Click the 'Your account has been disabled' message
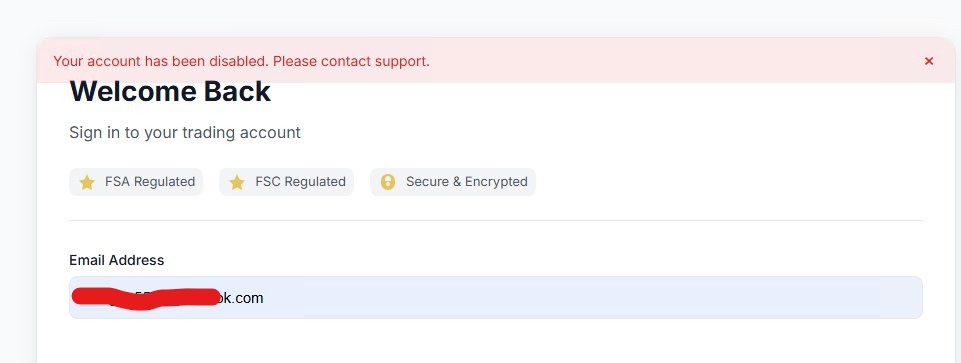Image resolution: width=961 pixels, height=363 pixels. pos(161,61)
